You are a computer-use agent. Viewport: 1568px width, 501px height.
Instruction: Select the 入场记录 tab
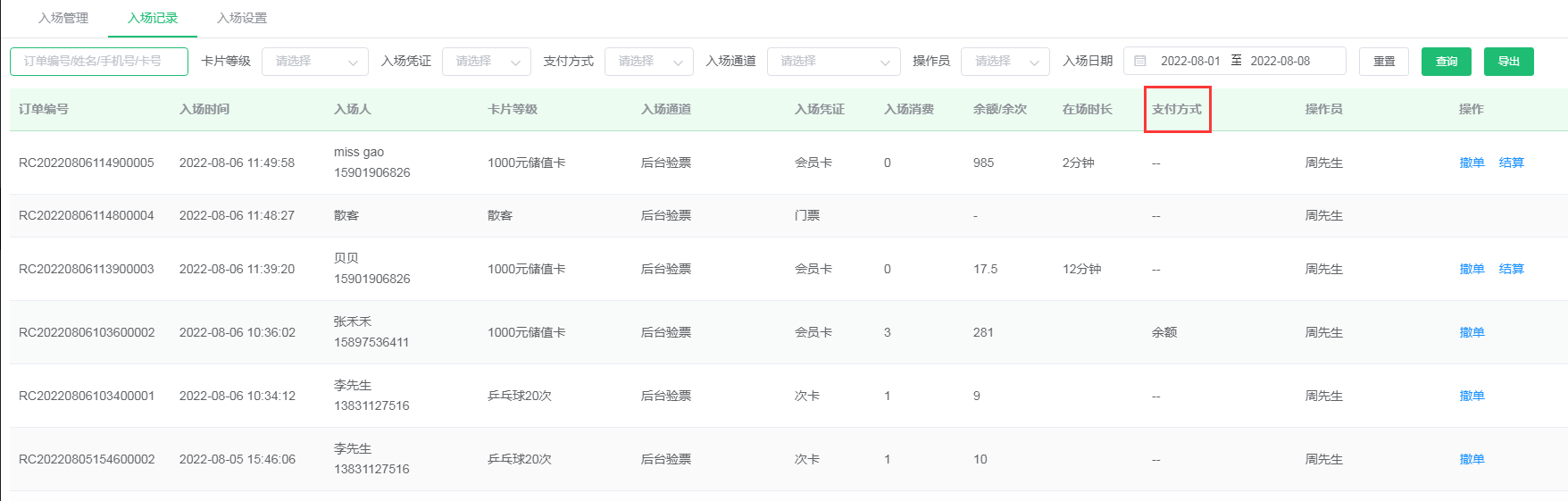click(x=153, y=18)
